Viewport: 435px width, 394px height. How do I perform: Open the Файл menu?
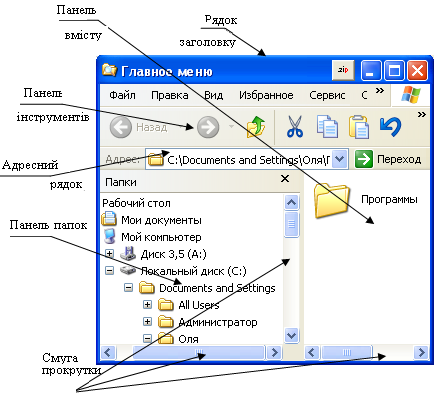tap(122, 95)
